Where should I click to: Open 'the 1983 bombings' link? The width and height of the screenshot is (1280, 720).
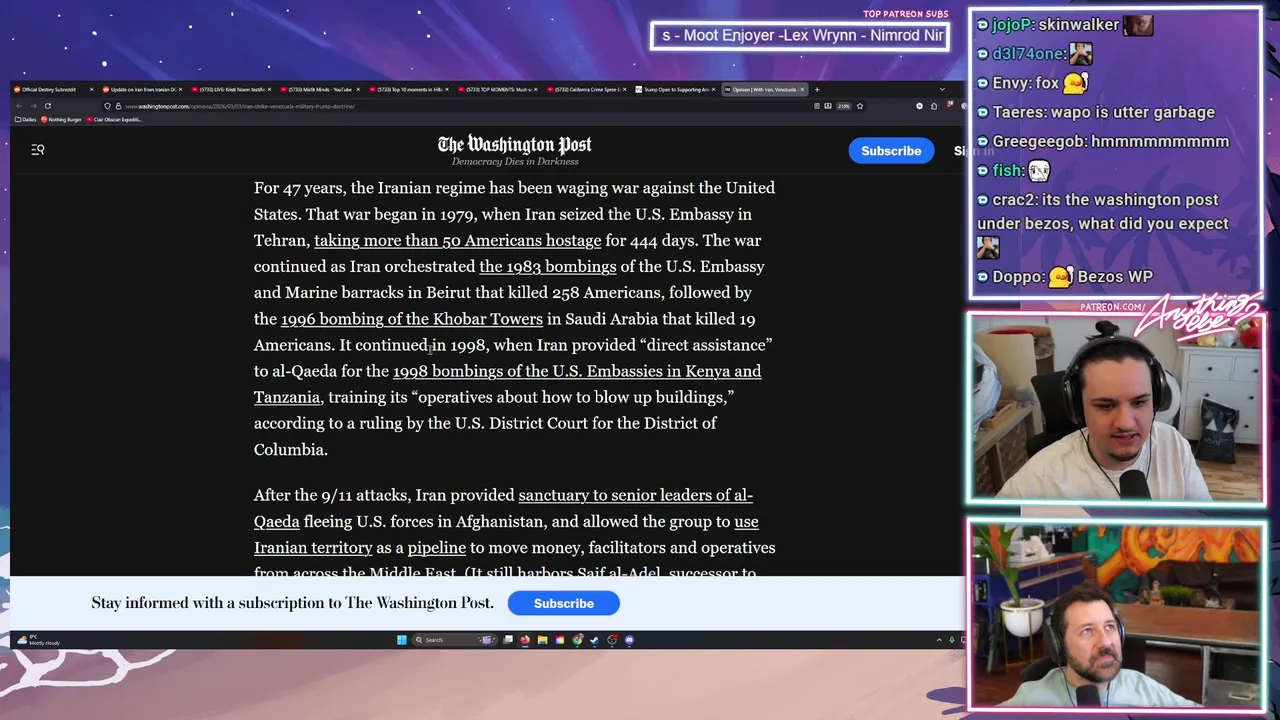(548, 266)
